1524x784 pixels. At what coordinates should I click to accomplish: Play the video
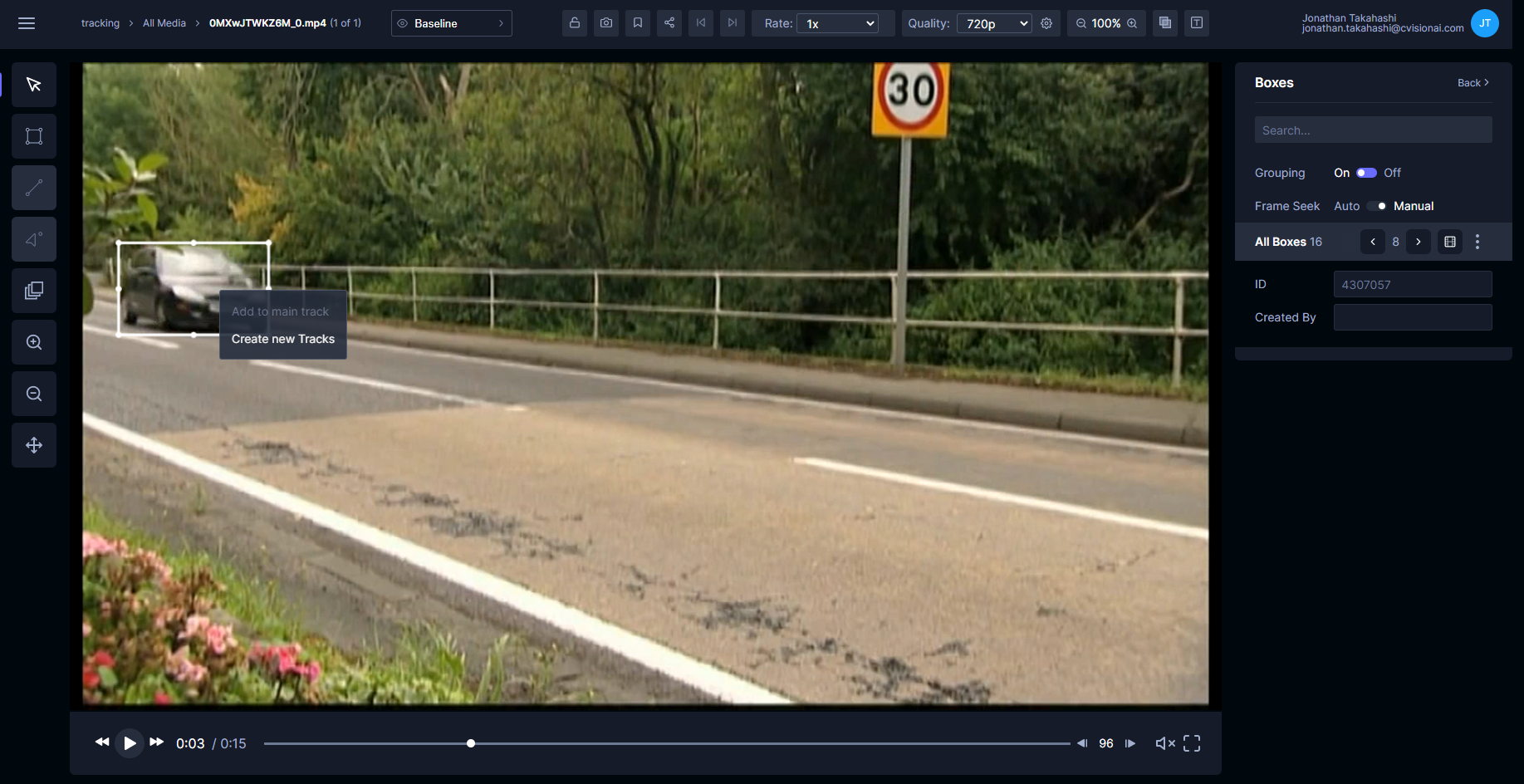(x=130, y=743)
